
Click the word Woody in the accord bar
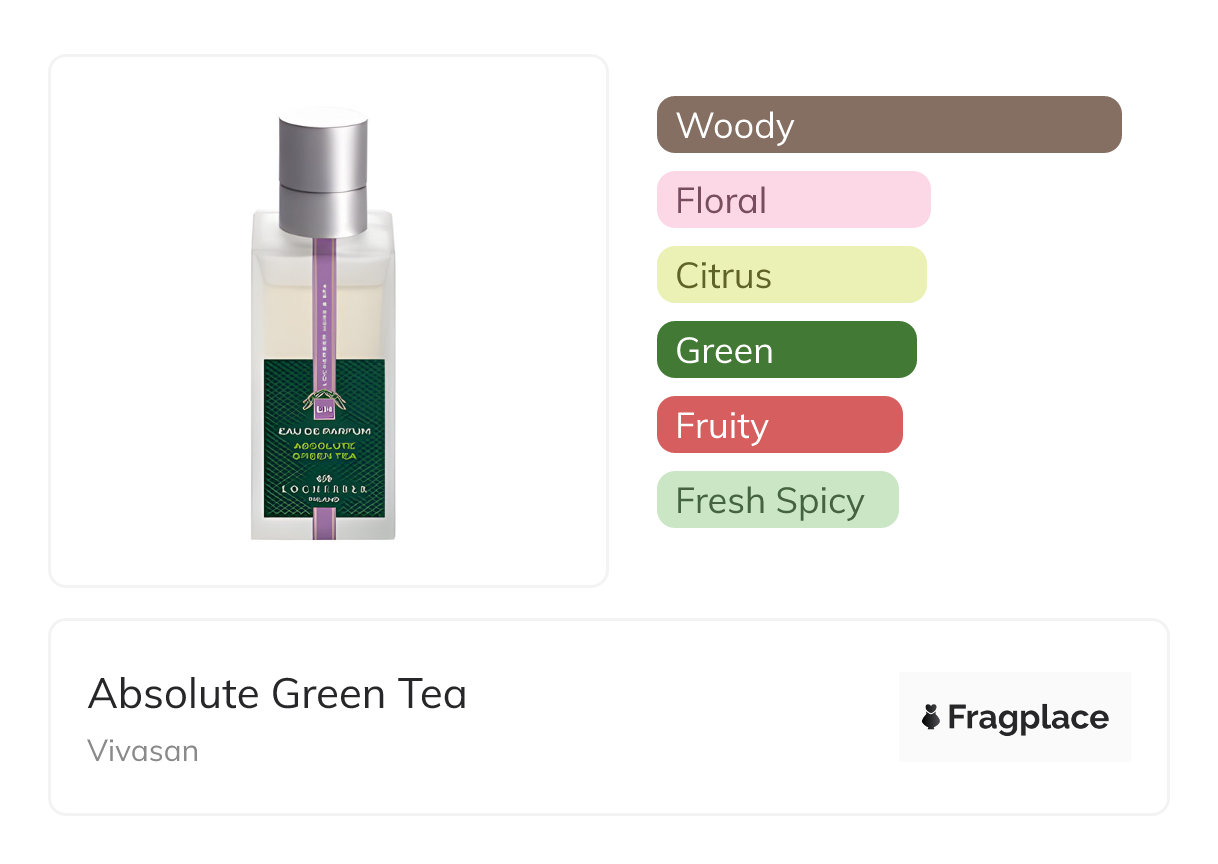tap(735, 126)
